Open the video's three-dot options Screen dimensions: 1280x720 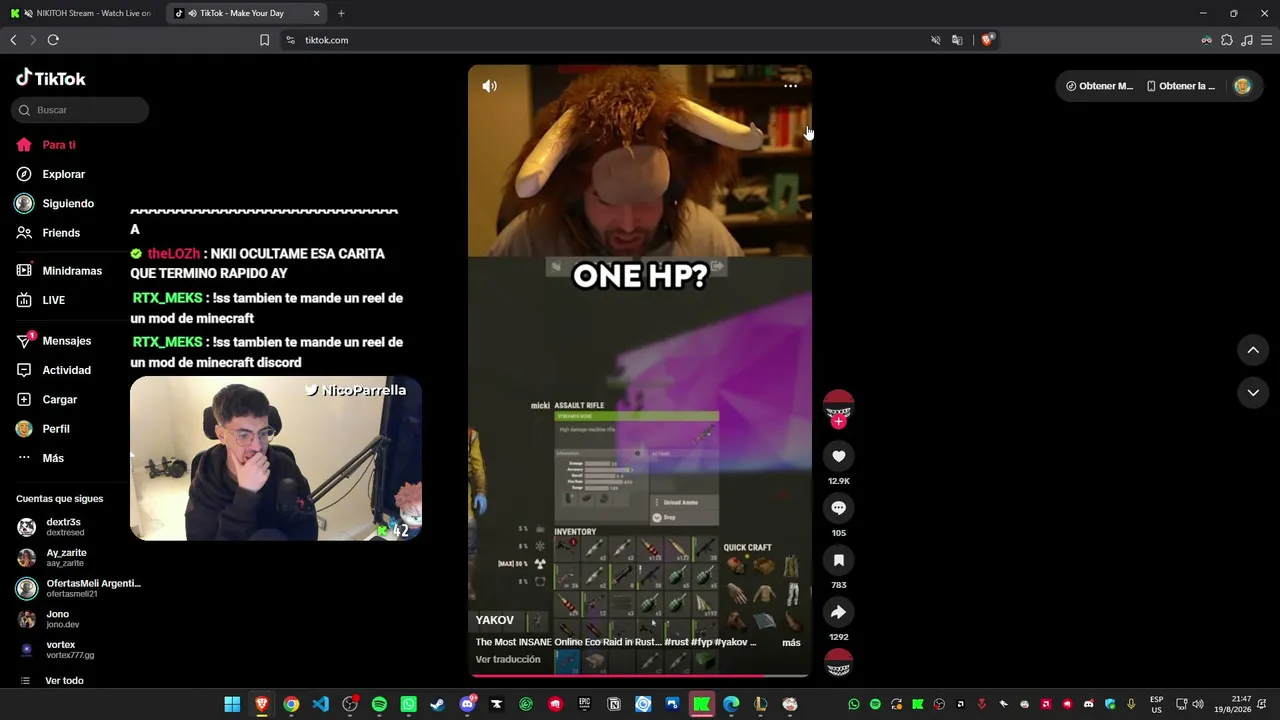790,86
